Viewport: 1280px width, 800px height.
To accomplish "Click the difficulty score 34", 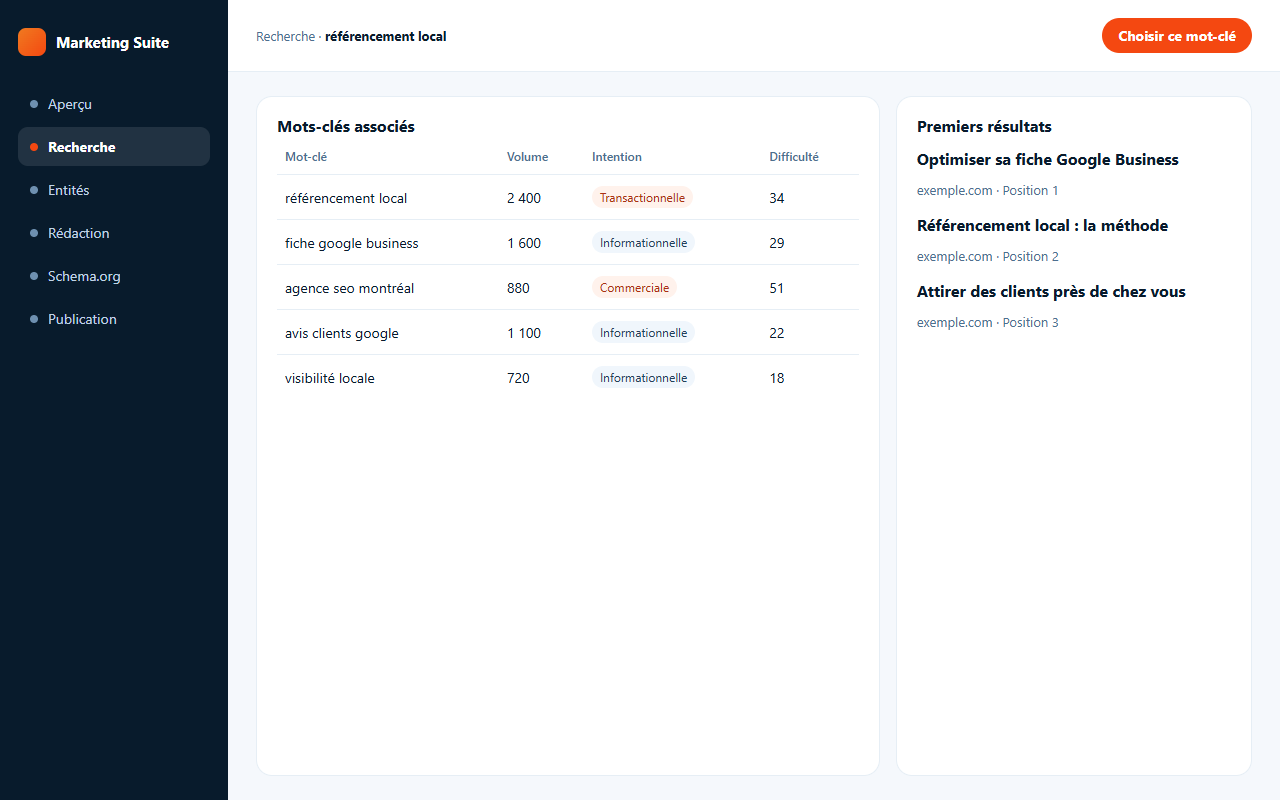I will pos(777,198).
